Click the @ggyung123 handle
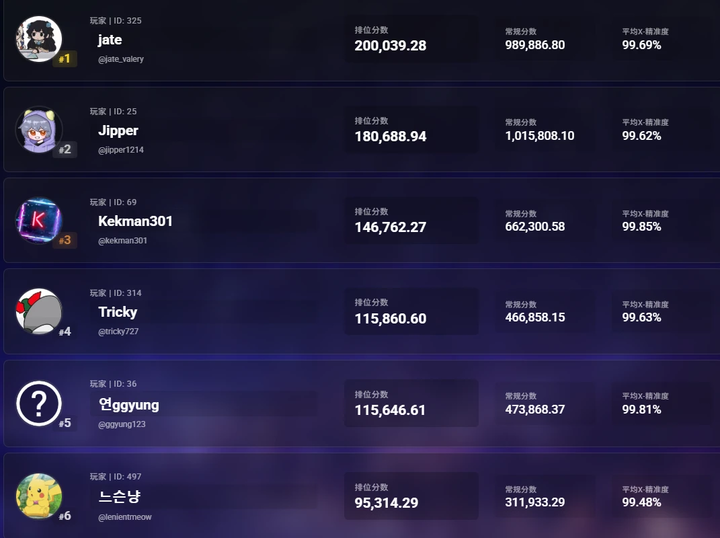Viewport: 720px width, 538px height. 121,425
